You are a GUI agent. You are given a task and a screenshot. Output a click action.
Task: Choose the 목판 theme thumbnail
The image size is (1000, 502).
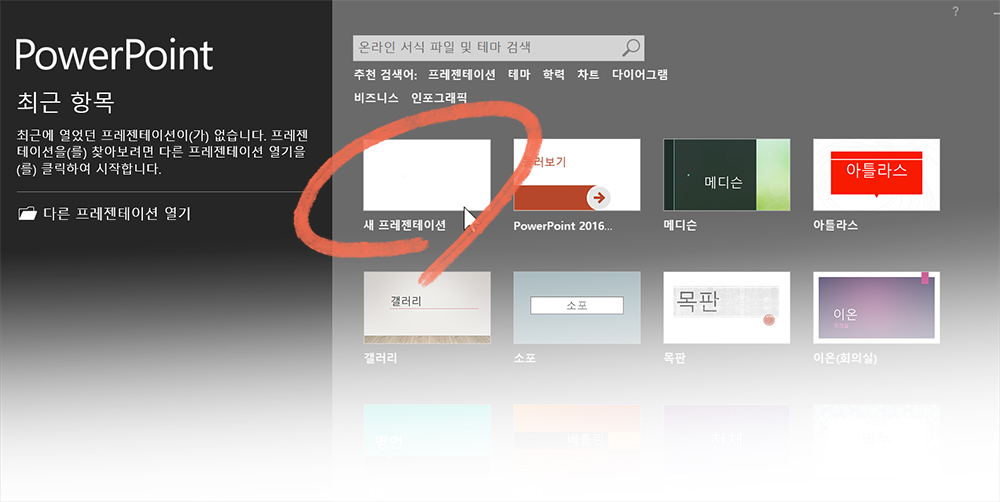(x=726, y=307)
